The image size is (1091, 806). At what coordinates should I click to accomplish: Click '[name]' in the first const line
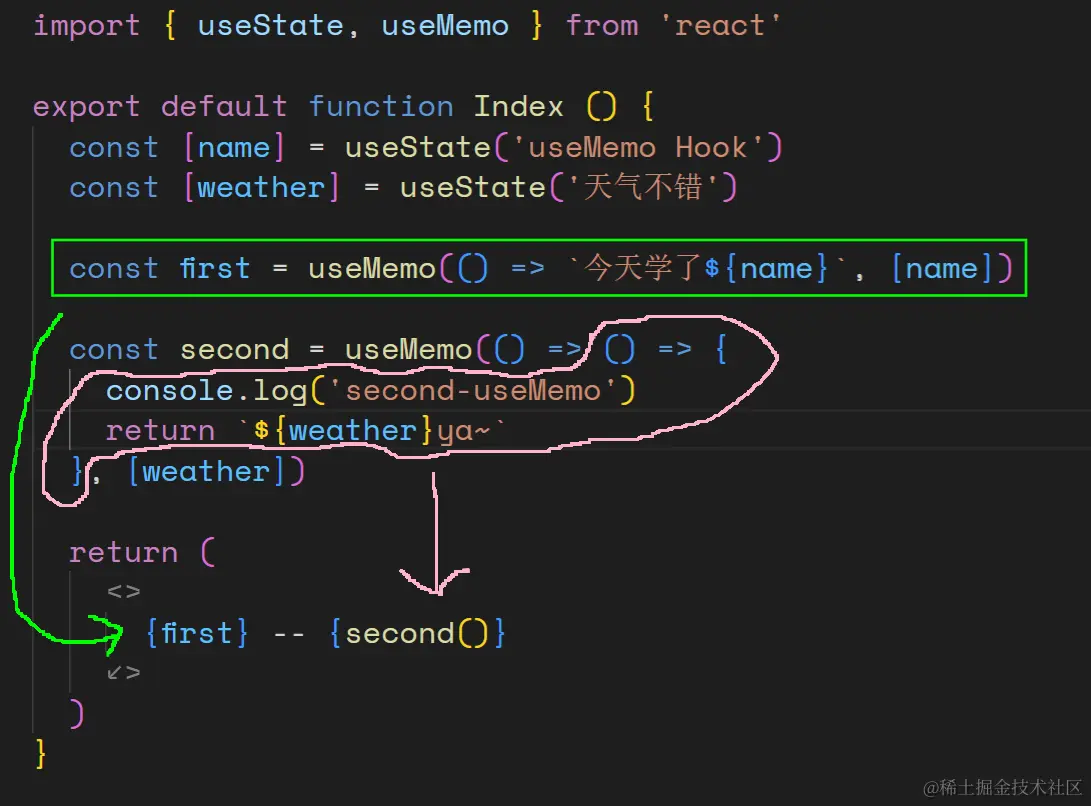[234, 148]
